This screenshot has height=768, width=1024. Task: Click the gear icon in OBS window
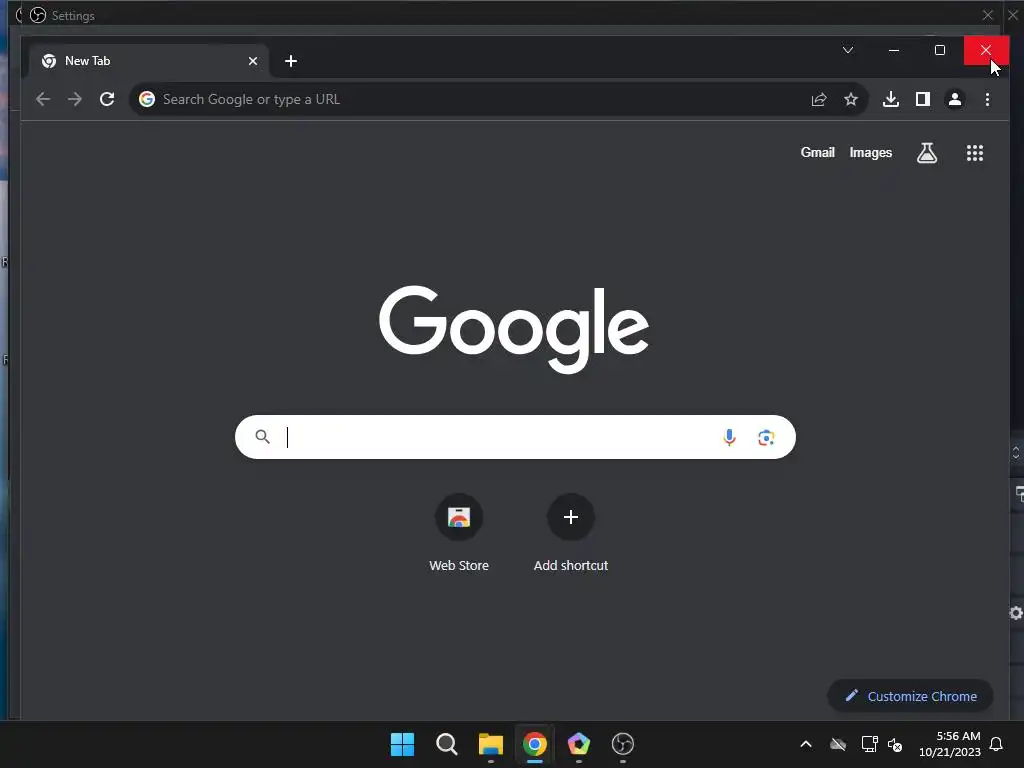point(1016,613)
